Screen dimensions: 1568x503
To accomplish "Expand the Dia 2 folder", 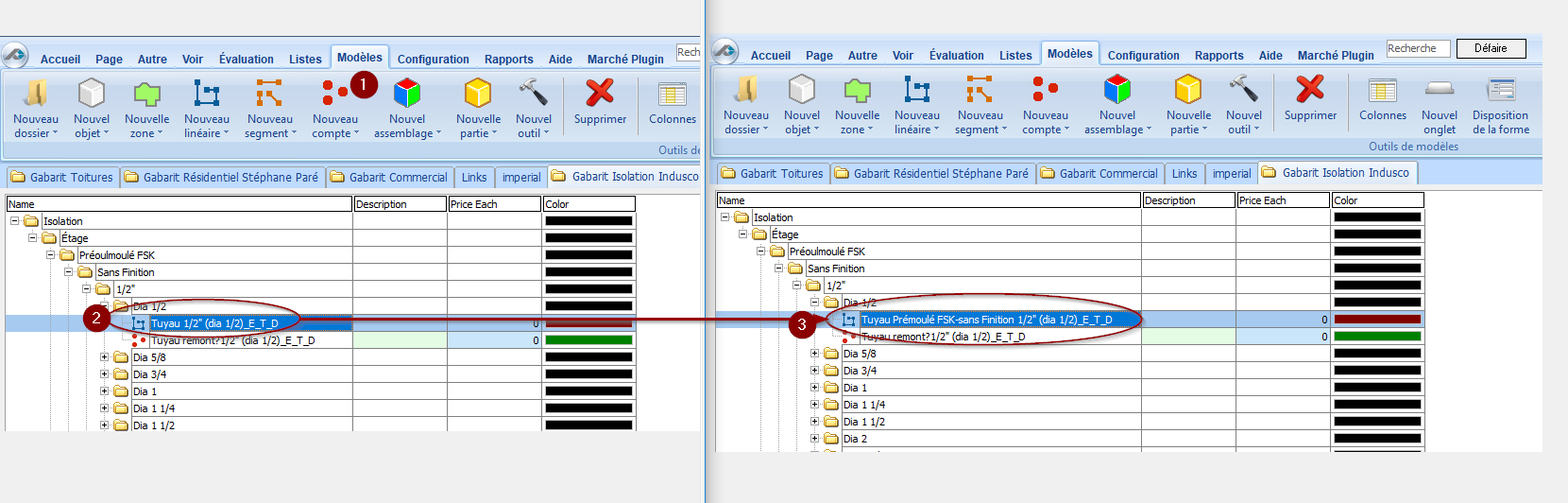I will [814, 439].
